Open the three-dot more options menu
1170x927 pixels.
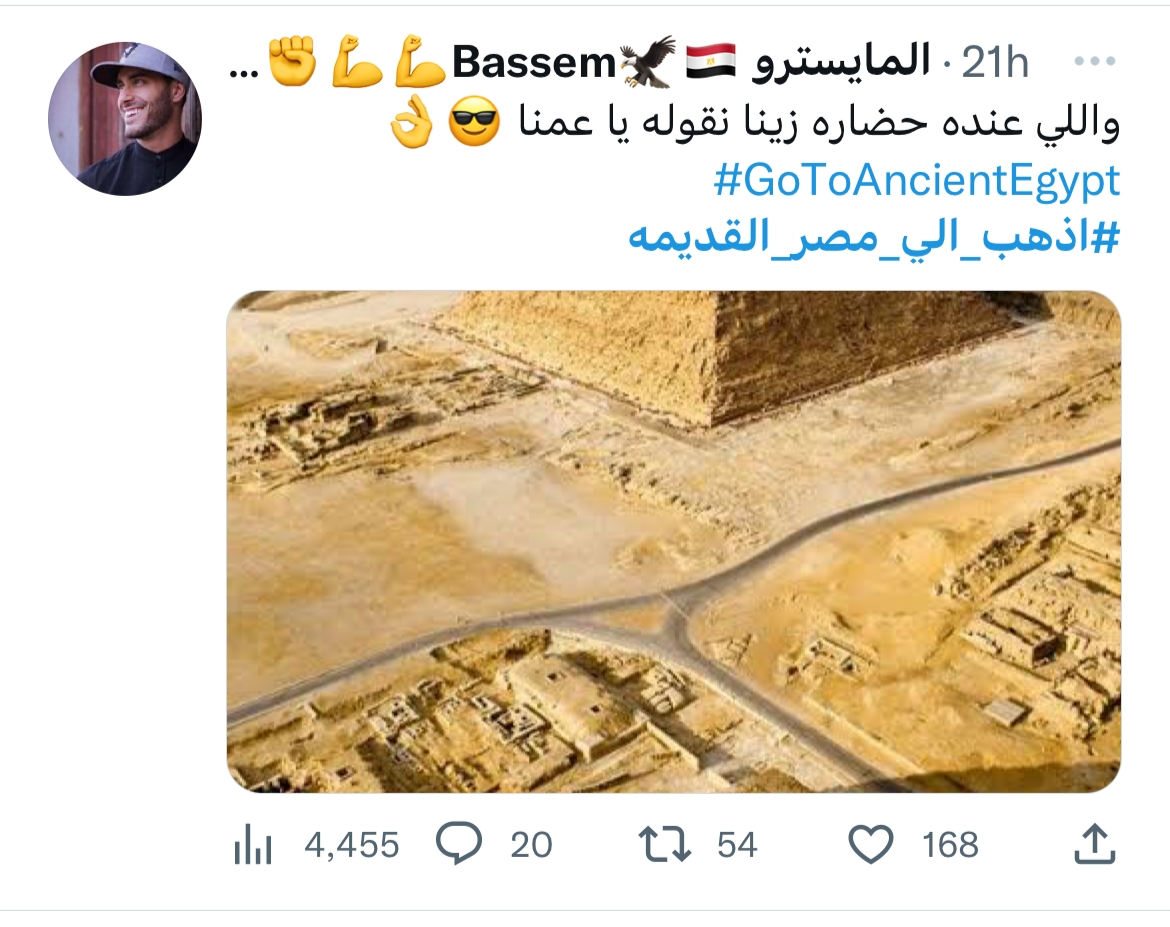[x=1094, y=63]
